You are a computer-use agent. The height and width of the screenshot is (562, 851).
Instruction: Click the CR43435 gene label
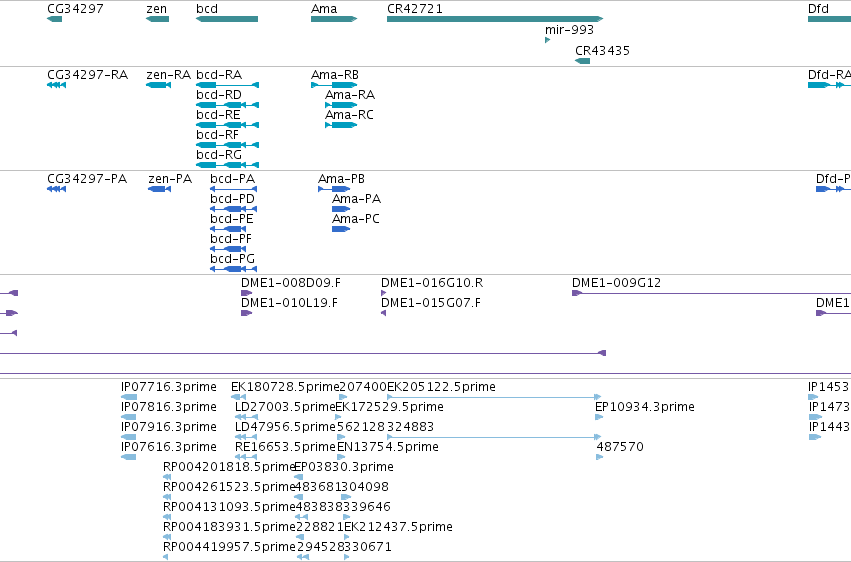tap(602, 50)
